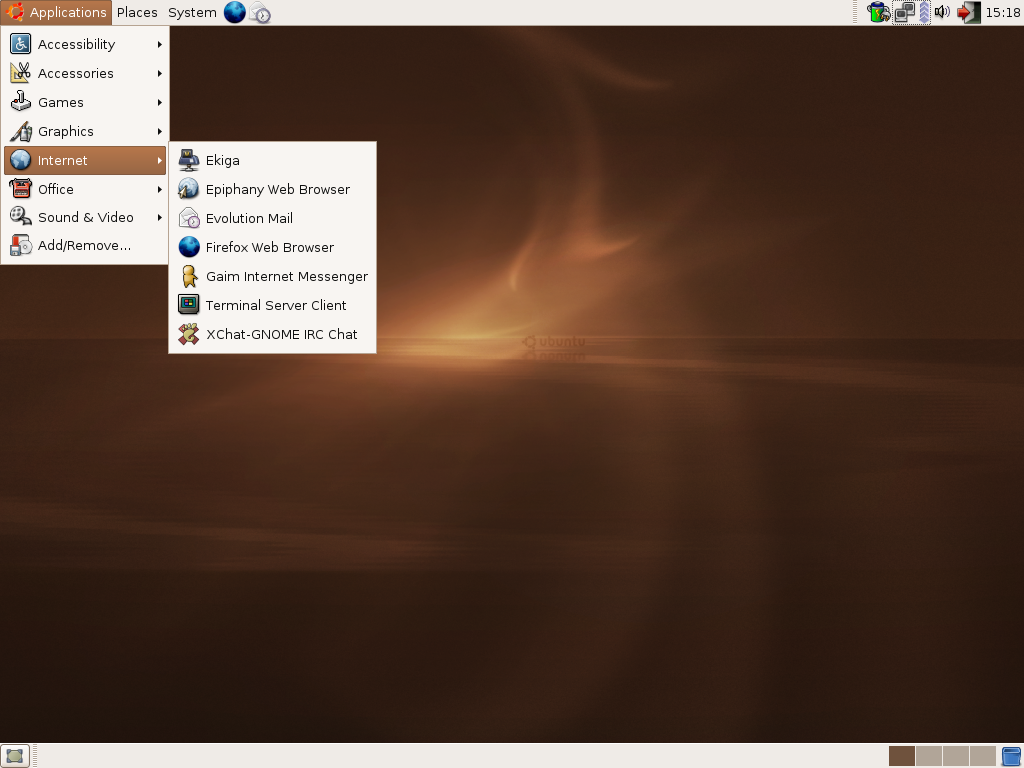This screenshot has width=1024, height=768.
Task: Launch Evolution mail from the top panel launcher
Action: pyautogui.click(x=260, y=12)
